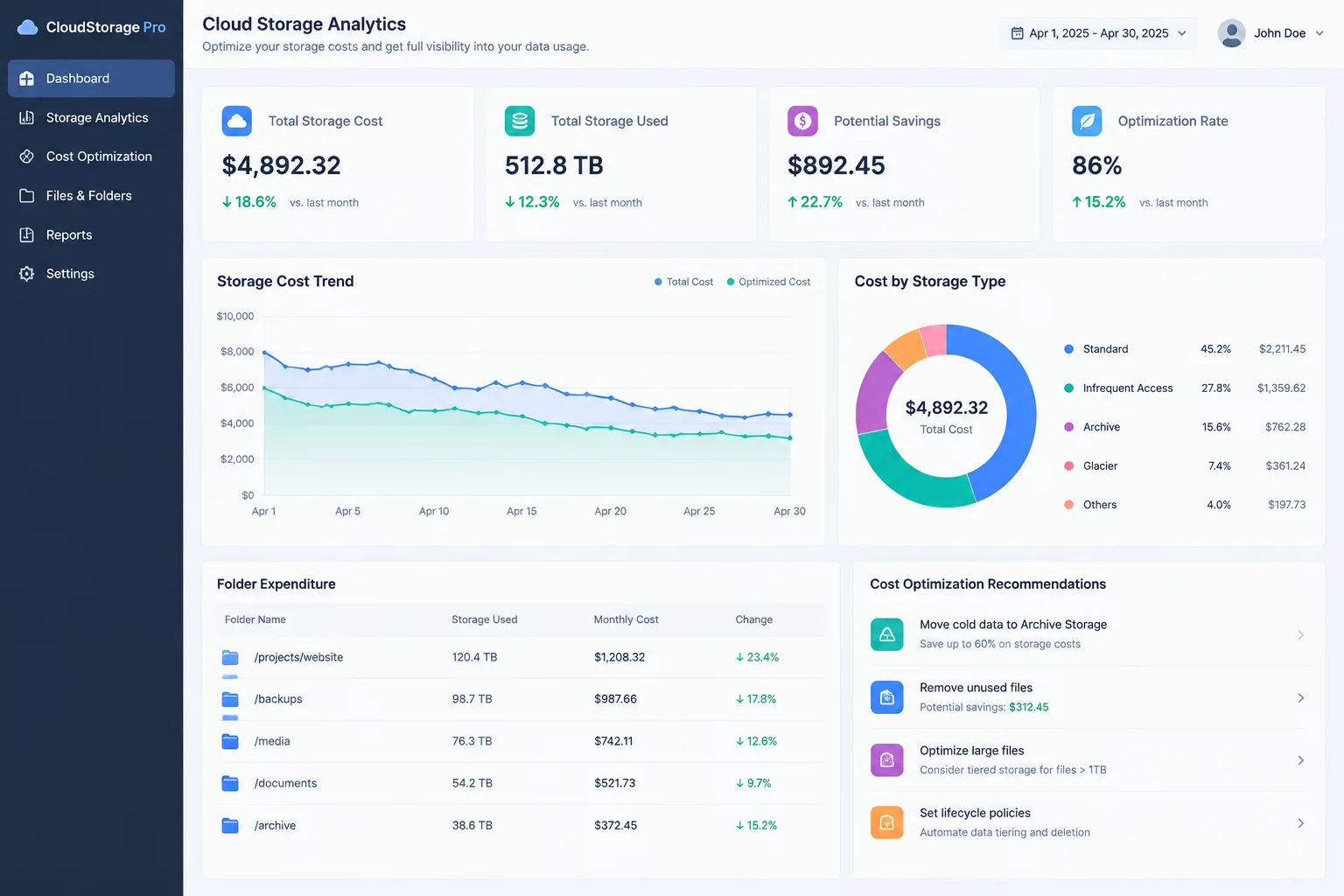Click the CloudStorage Pro cloud logo
Image resolution: width=1344 pixels, height=896 pixels.
[28, 27]
